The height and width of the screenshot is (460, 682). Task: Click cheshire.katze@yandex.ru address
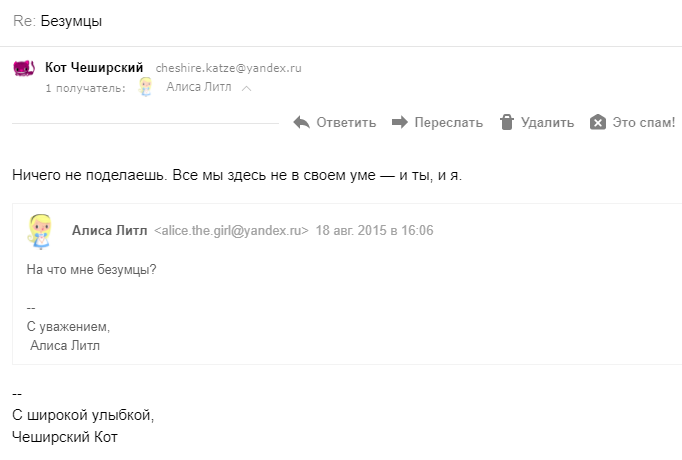[x=228, y=68]
